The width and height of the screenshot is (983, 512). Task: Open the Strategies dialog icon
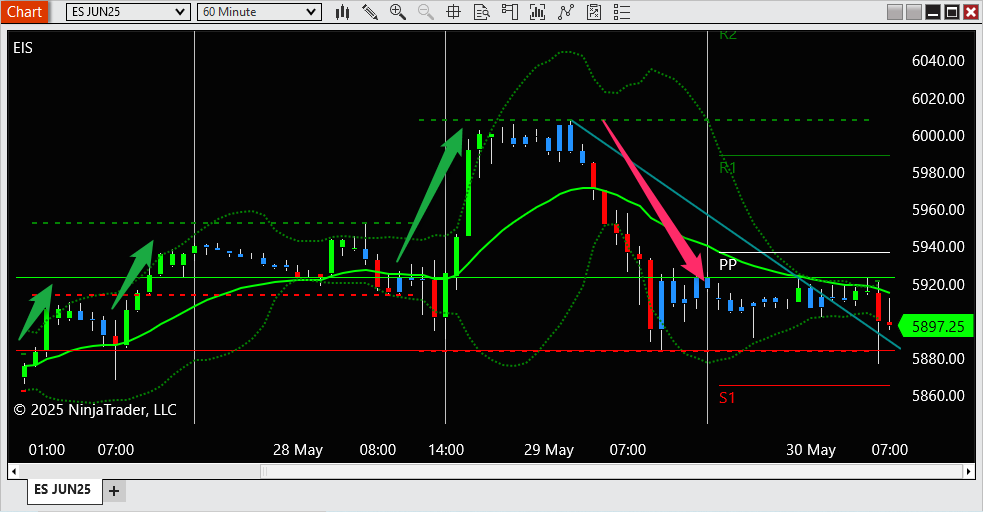click(594, 12)
